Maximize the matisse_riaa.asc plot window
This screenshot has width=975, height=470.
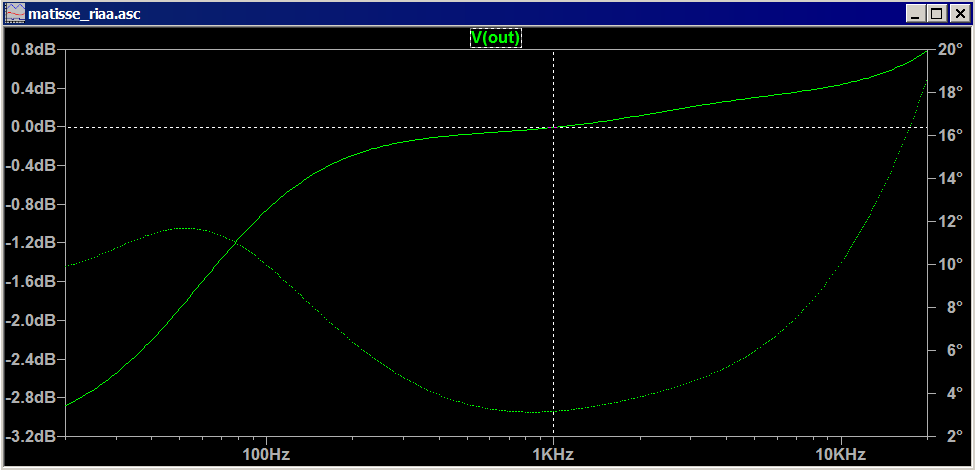tap(936, 14)
